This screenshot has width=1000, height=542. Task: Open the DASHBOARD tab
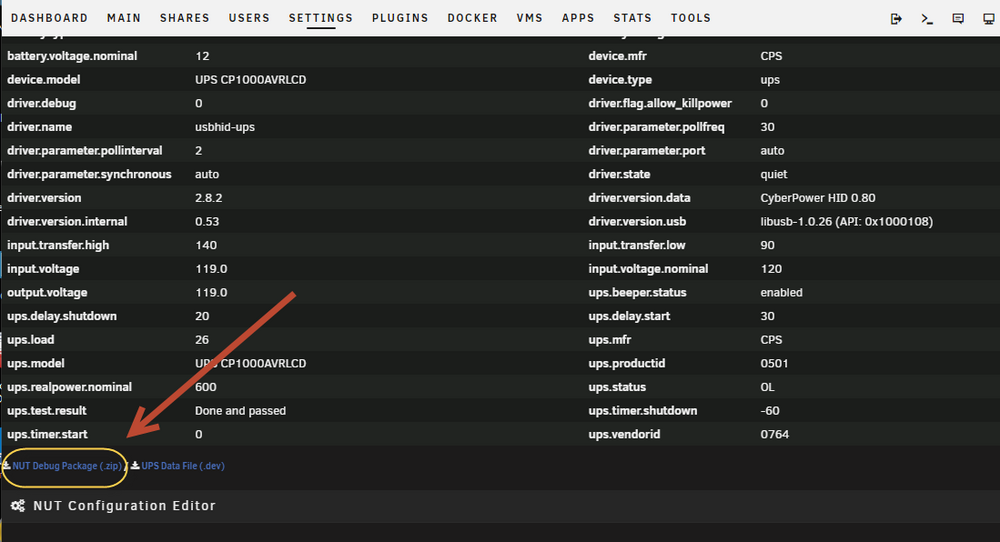pyautogui.click(x=50, y=18)
